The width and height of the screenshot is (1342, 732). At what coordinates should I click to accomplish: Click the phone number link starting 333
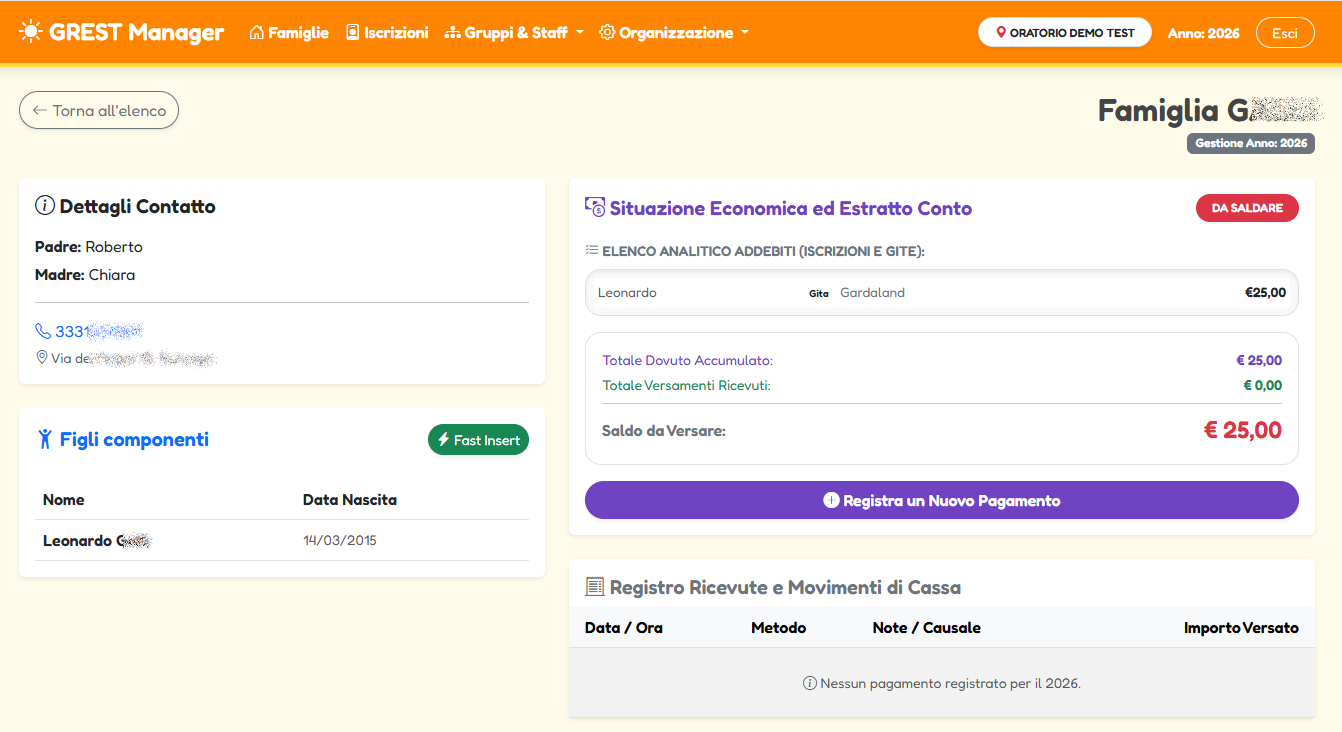tap(98, 331)
